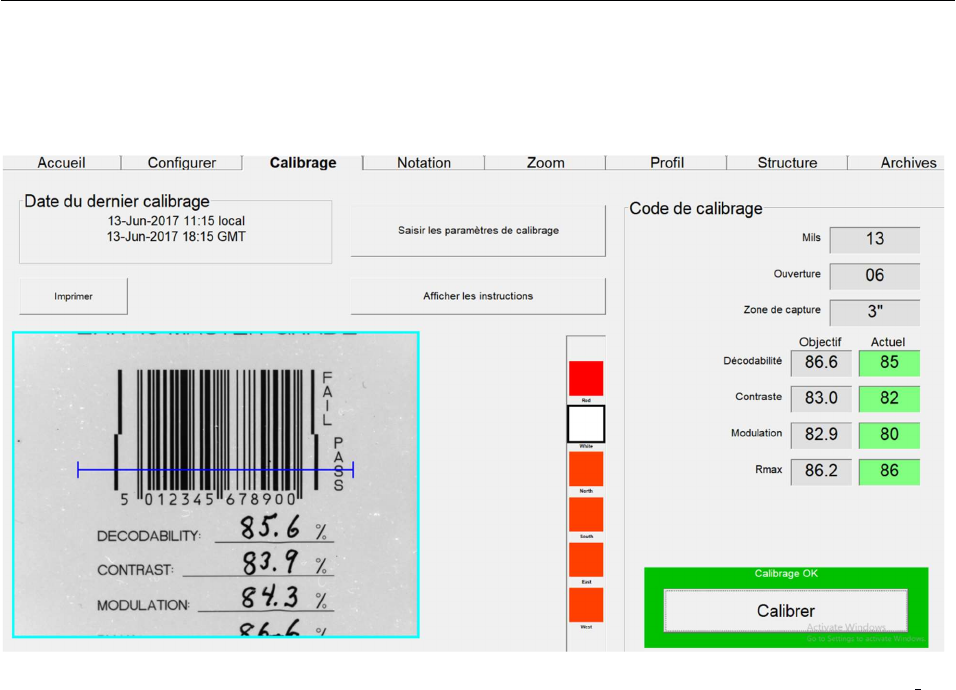This screenshot has height=690, width=956.
Task: Click the 'Décodabilité' row label
Action: 752,361
